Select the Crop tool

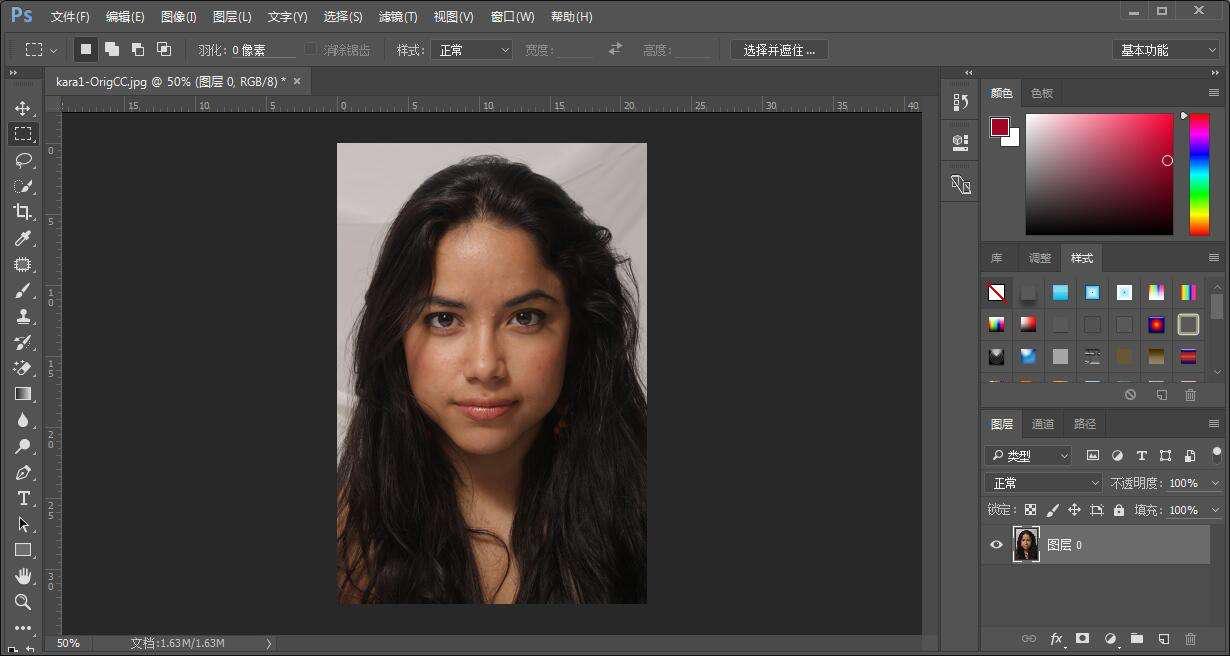[x=24, y=212]
